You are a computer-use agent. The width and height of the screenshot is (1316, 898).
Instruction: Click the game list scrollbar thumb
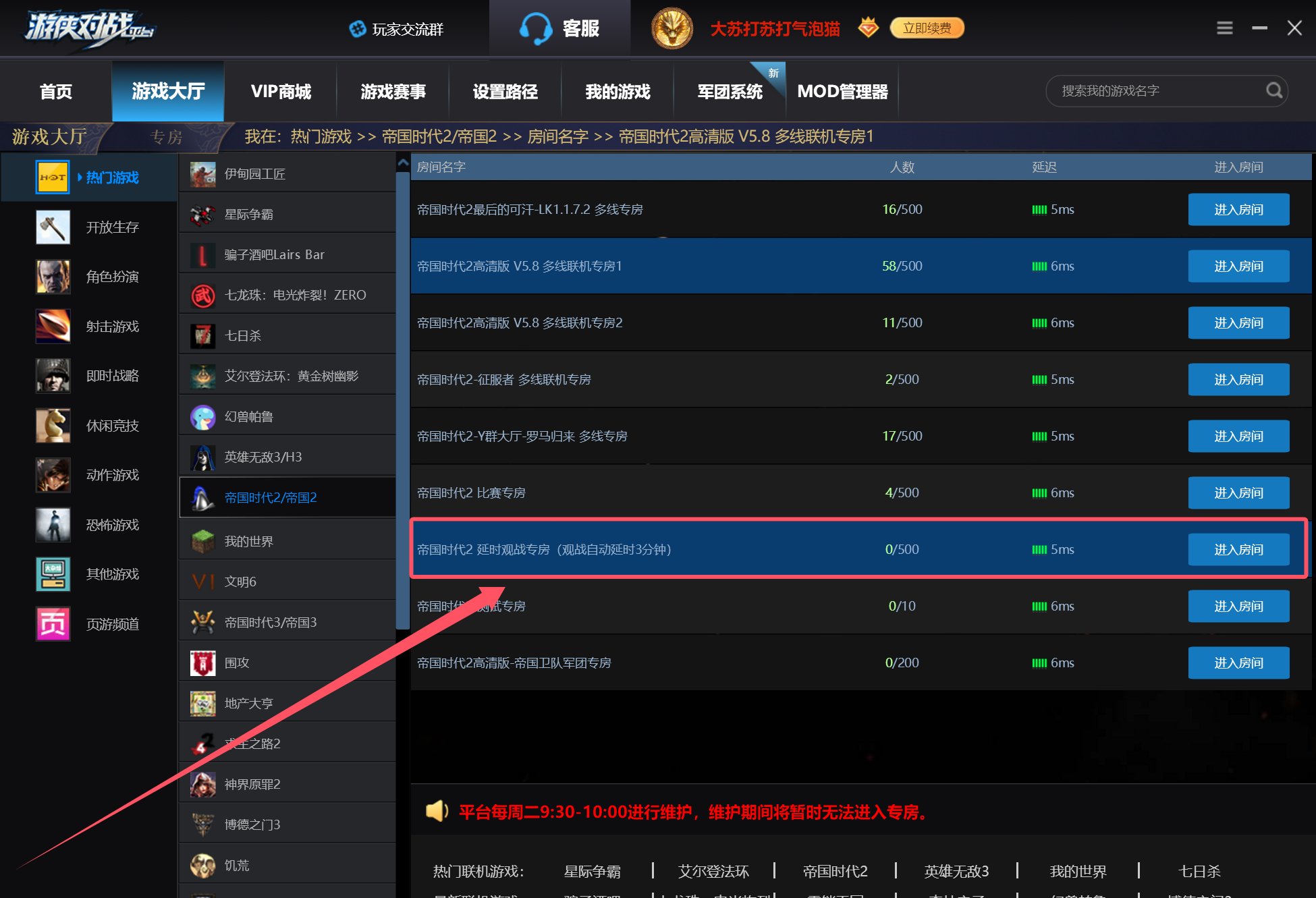(x=403, y=400)
